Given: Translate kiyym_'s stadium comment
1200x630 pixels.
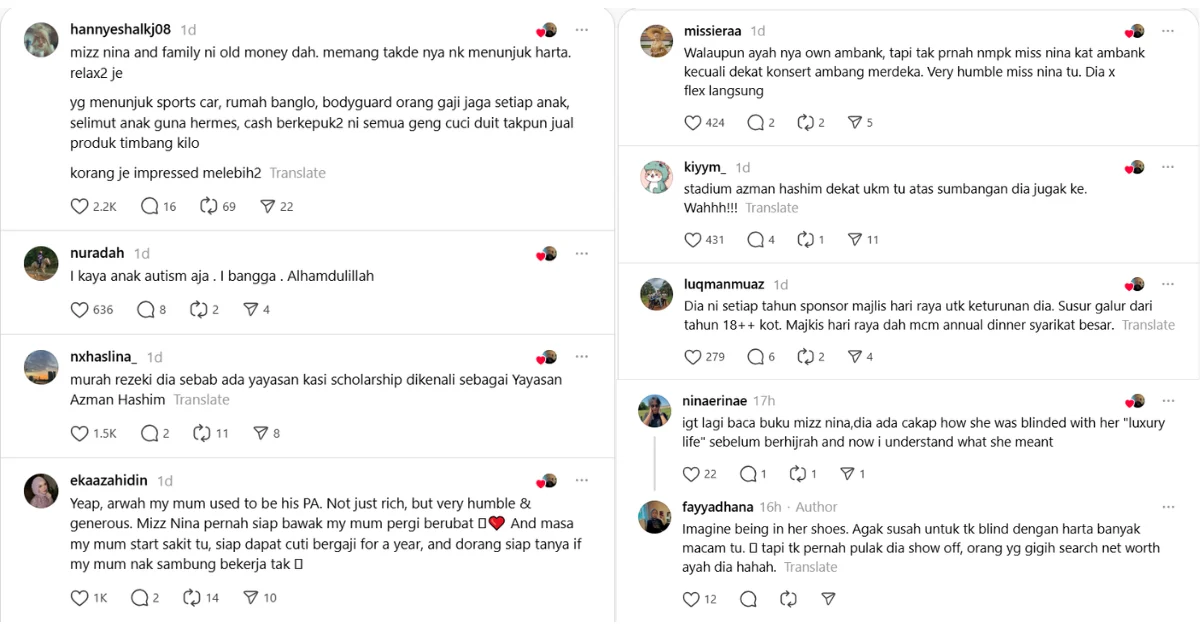Looking at the screenshot, I should point(771,208).
